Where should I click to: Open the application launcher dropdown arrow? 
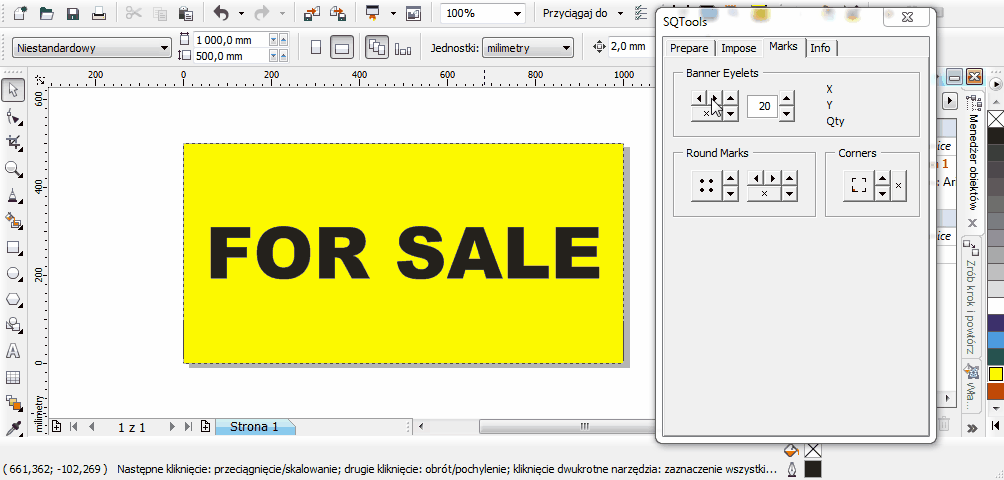pos(393,13)
